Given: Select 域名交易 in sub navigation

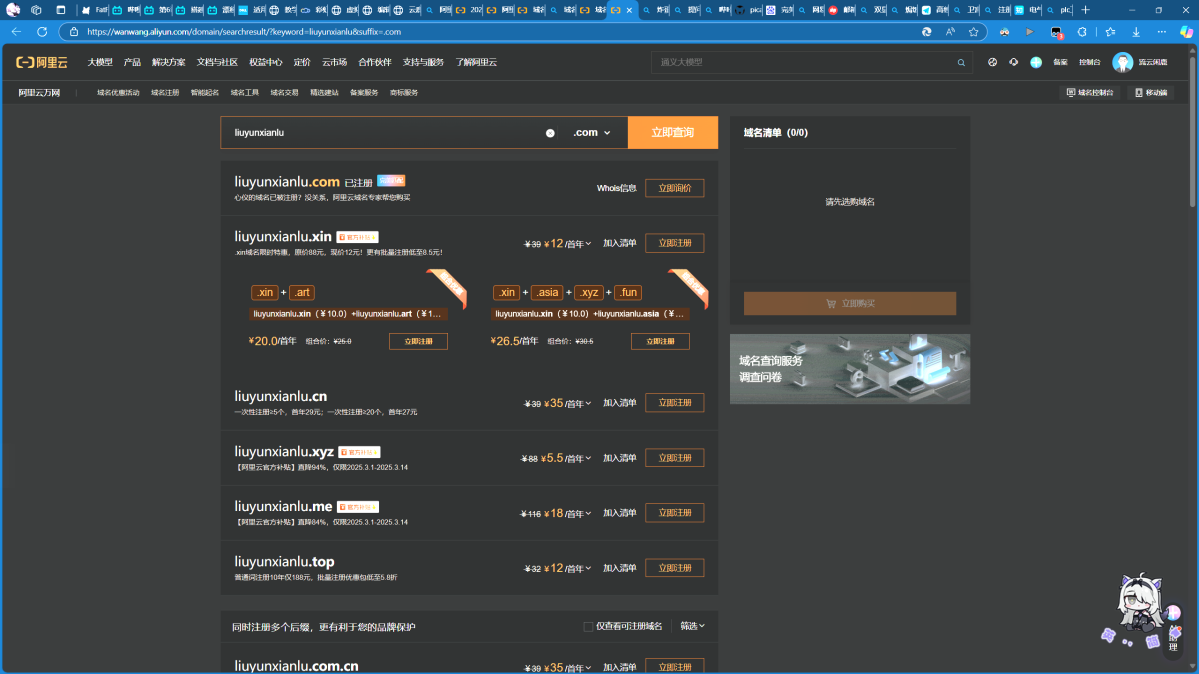Looking at the screenshot, I should coord(284,93).
